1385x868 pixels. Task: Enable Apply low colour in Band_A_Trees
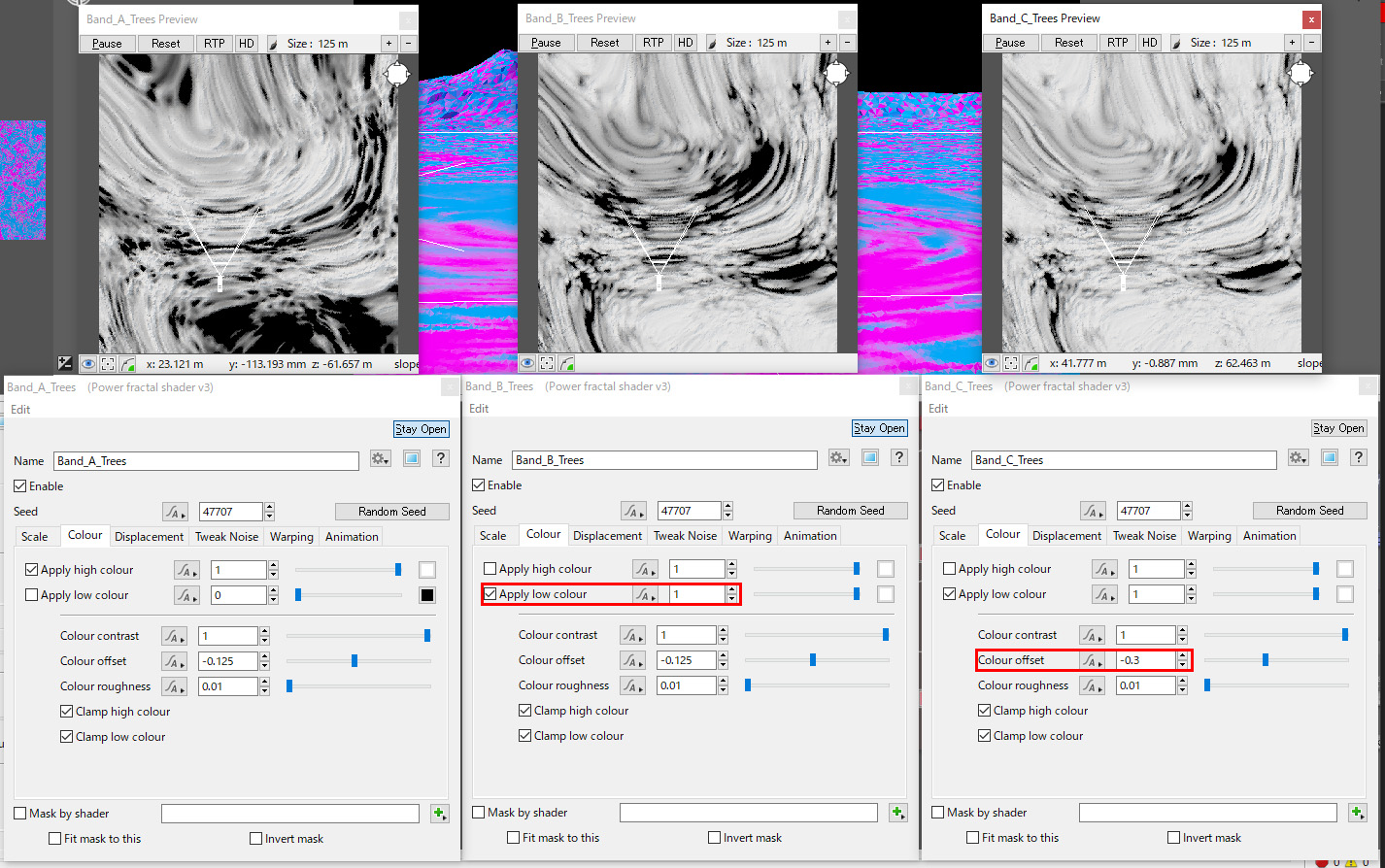[32, 595]
